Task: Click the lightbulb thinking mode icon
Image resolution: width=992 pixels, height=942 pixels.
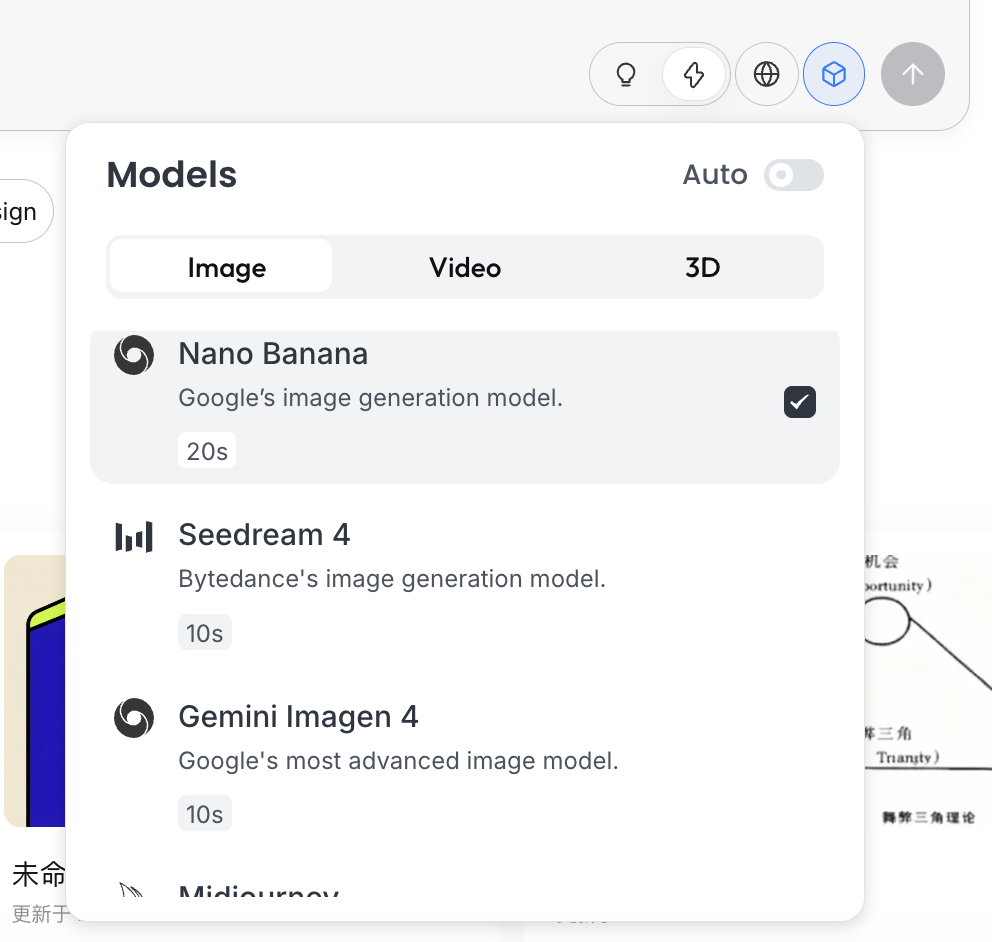Action: click(x=626, y=74)
